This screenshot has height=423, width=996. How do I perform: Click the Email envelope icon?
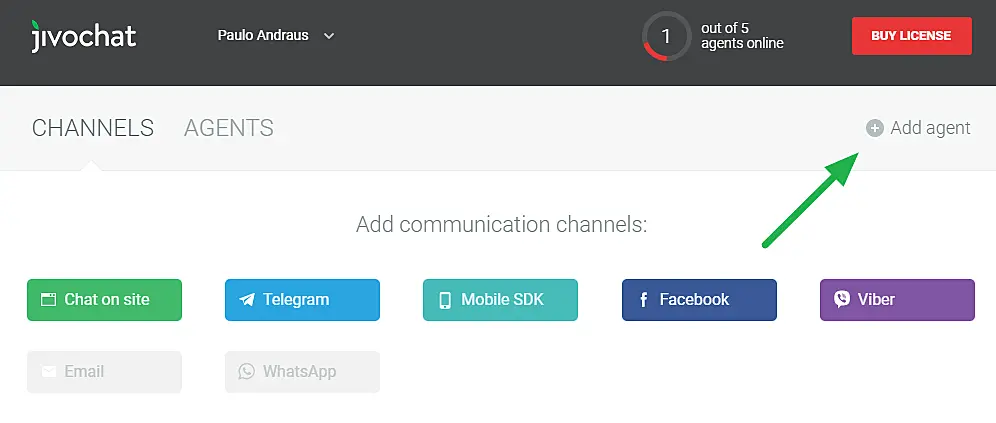[48, 371]
